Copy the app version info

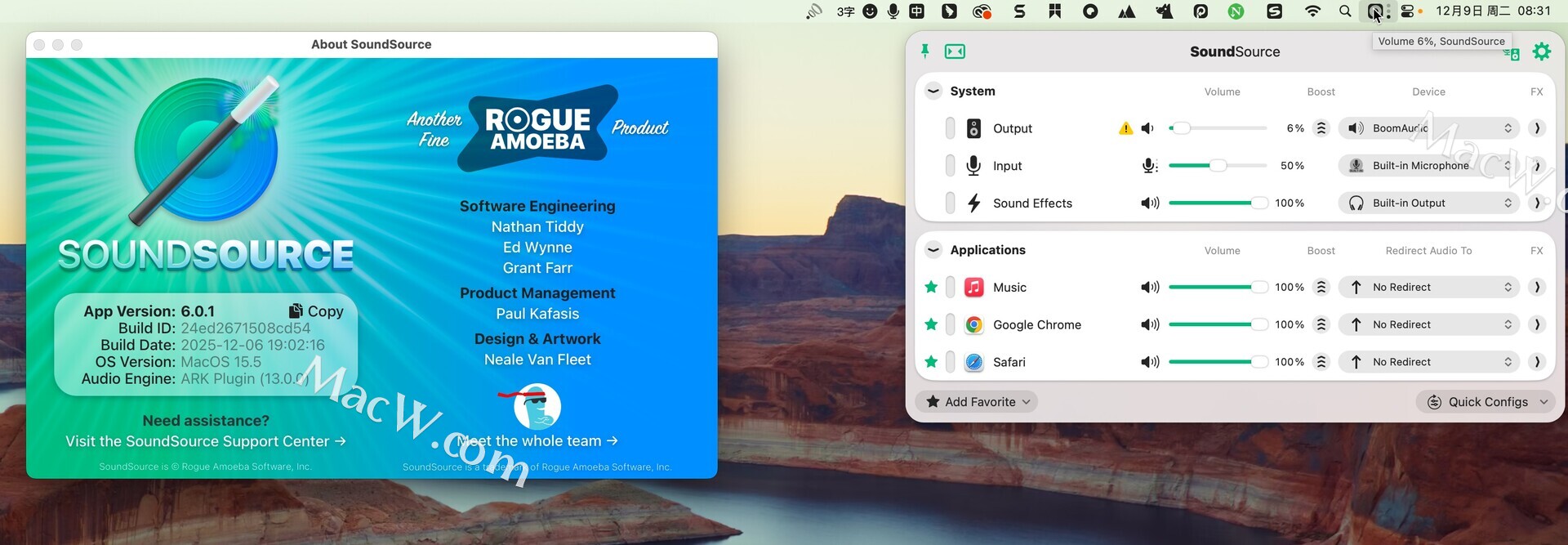(316, 311)
